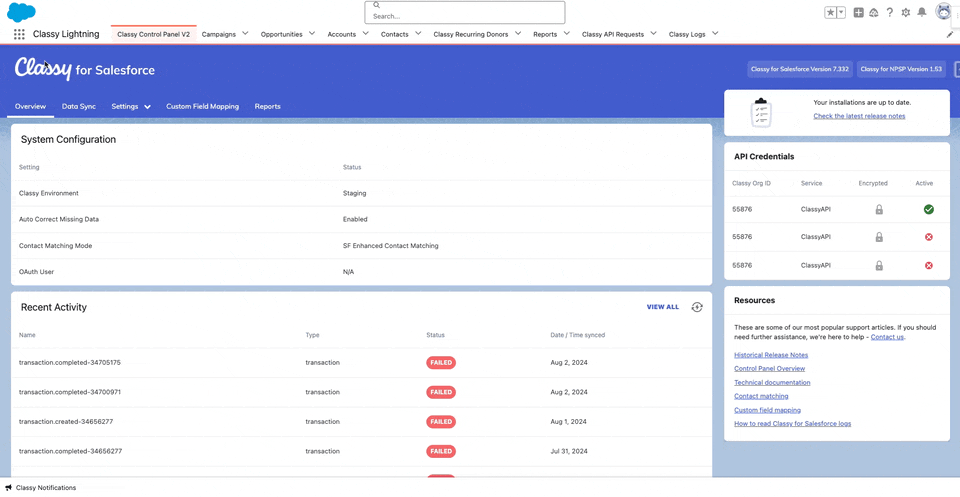The height and width of the screenshot is (497, 960).
Task: Open the Favorites star icon
Action: [830, 12]
